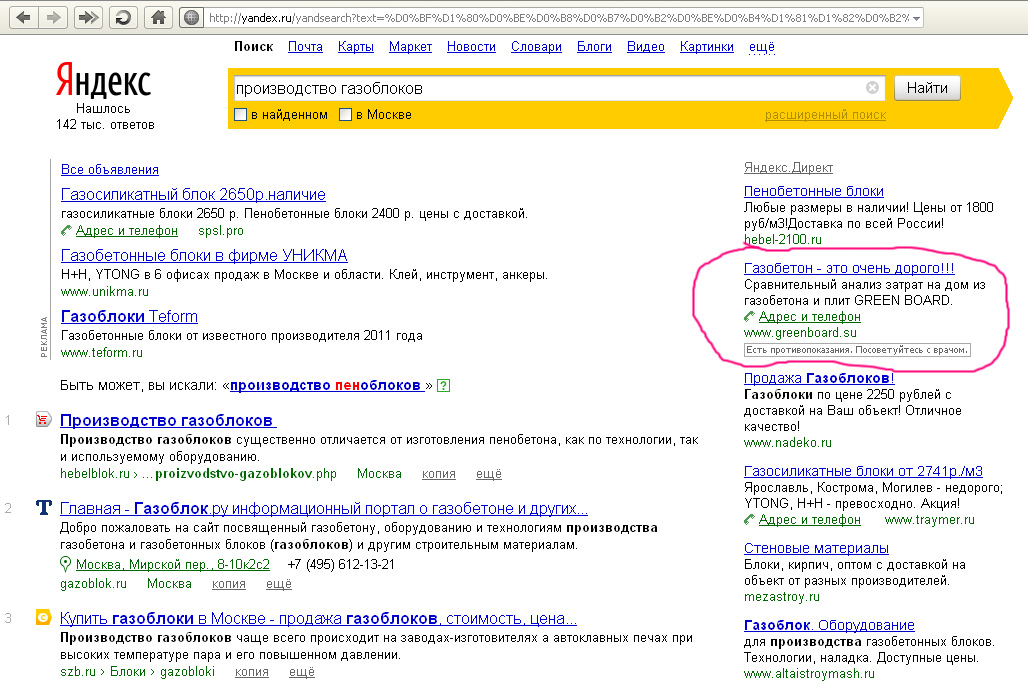Expand the 'ещё' services menu at the top

[762, 47]
